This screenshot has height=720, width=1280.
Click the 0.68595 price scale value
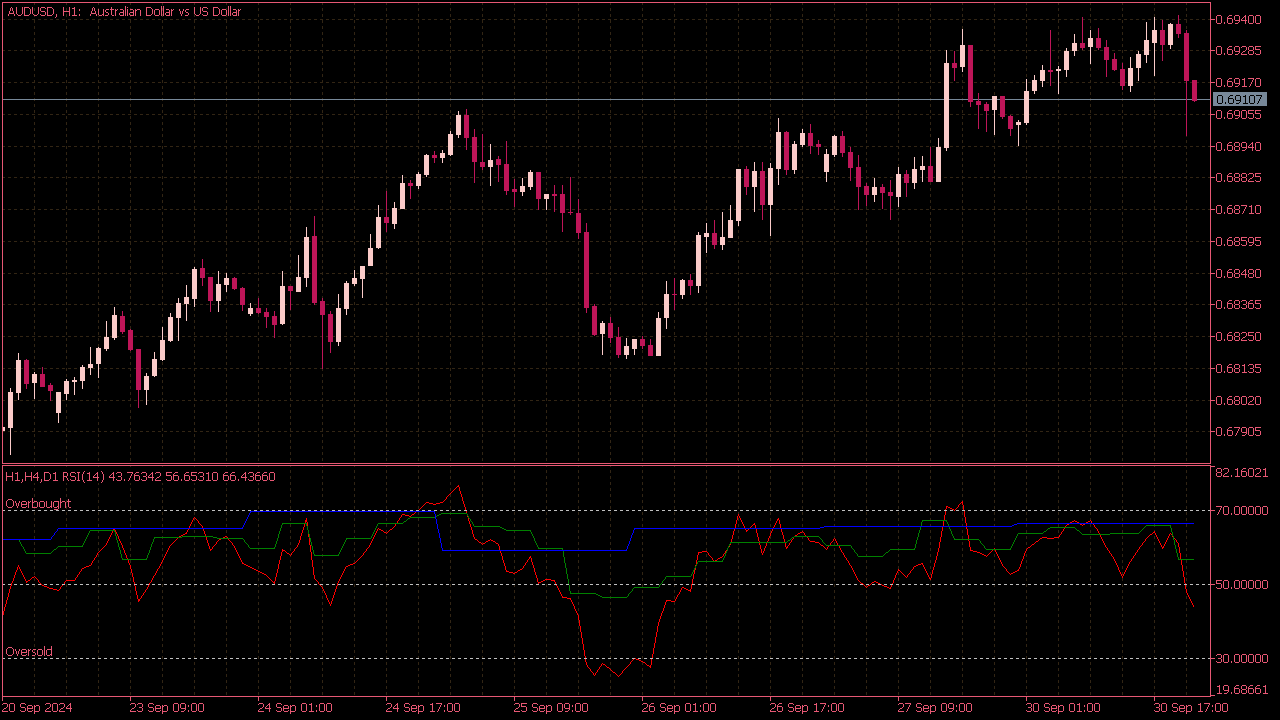click(1239, 241)
